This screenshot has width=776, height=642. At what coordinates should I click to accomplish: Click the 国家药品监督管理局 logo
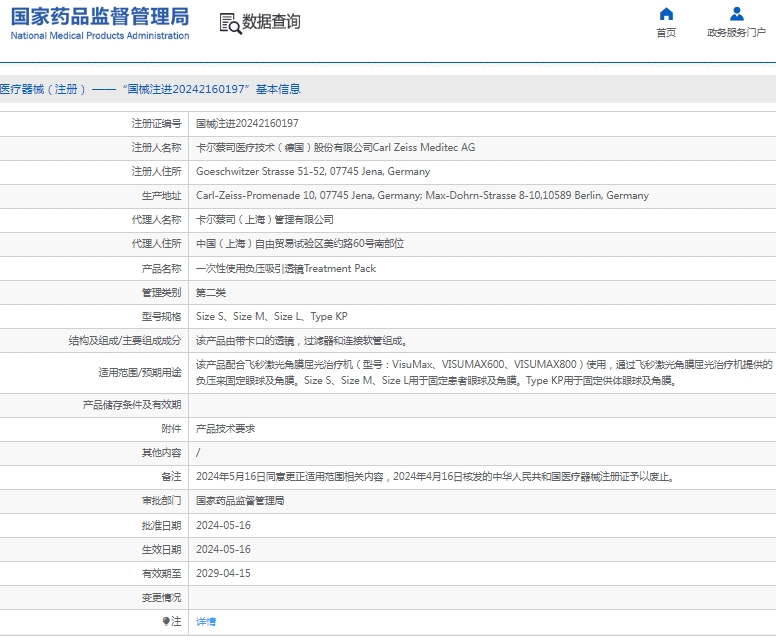pos(99,16)
